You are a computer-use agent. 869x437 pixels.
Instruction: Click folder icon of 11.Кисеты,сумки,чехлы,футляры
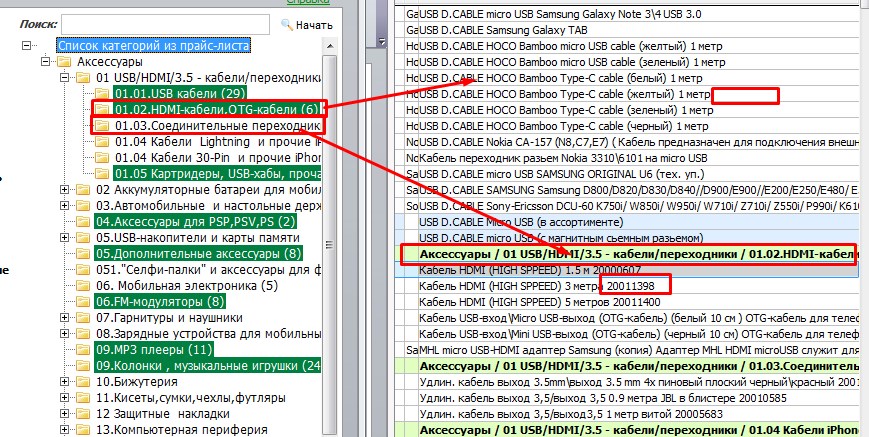coord(83,398)
